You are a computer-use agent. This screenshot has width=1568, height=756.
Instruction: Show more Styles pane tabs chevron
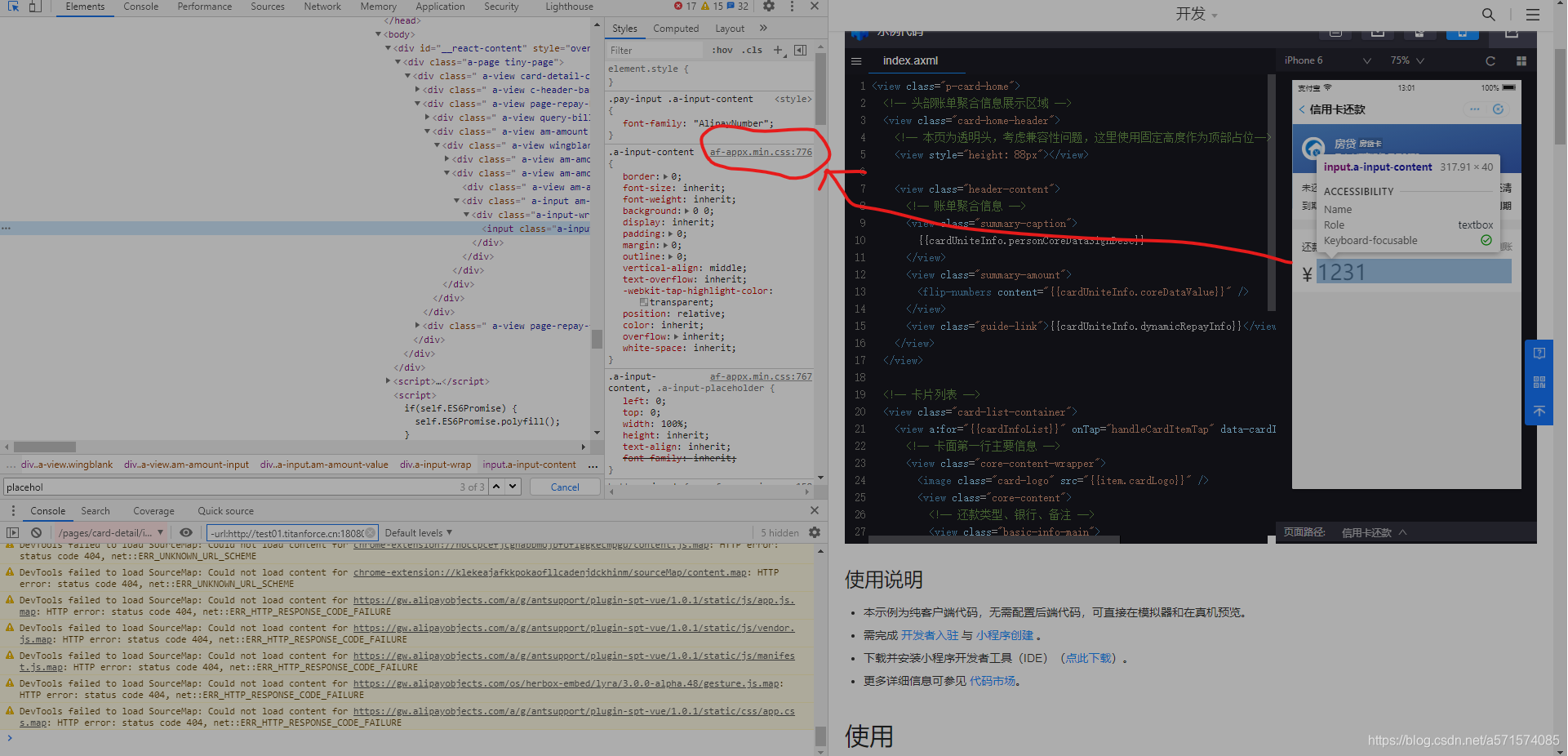coord(764,28)
